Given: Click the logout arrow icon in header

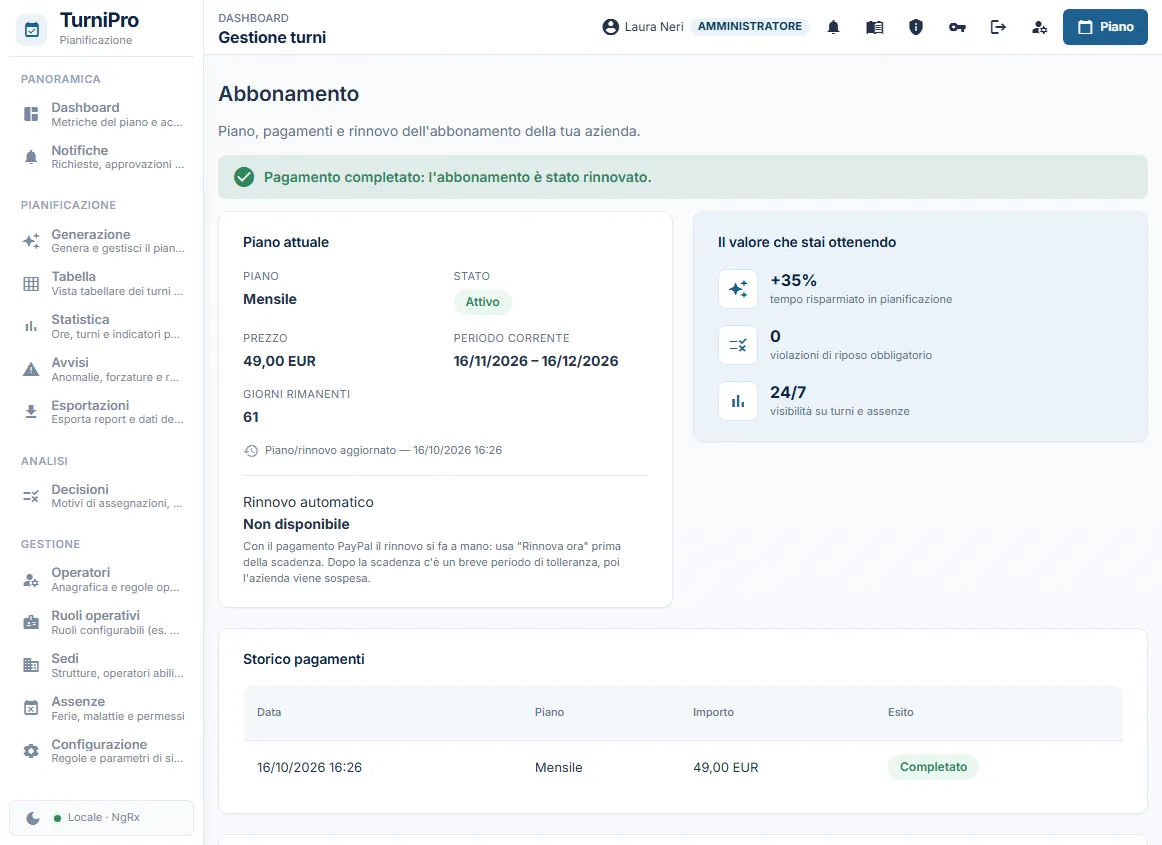Looking at the screenshot, I should point(998,27).
